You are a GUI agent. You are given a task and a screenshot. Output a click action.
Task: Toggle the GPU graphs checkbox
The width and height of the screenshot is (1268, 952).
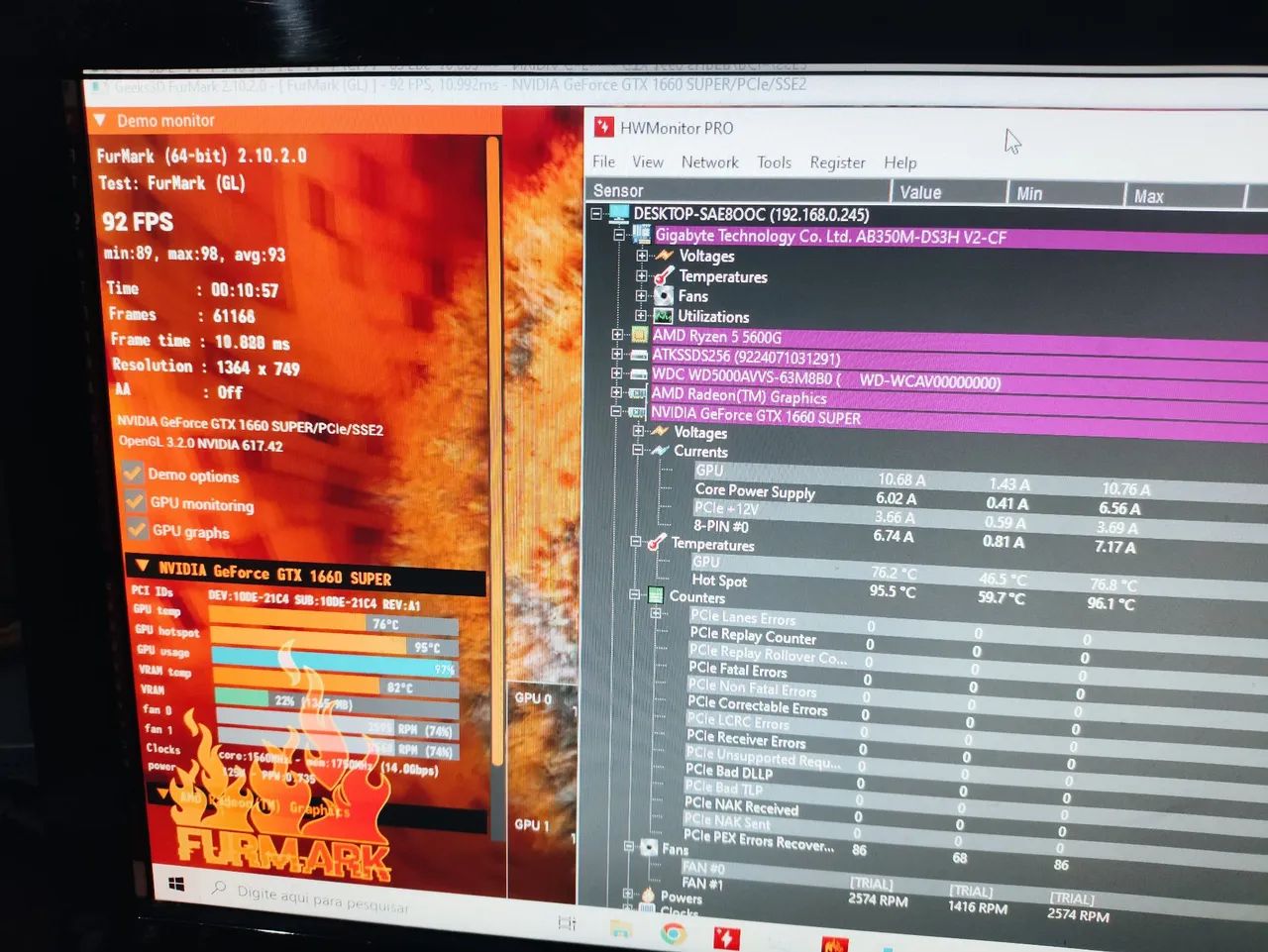pyautogui.click(x=138, y=529)
